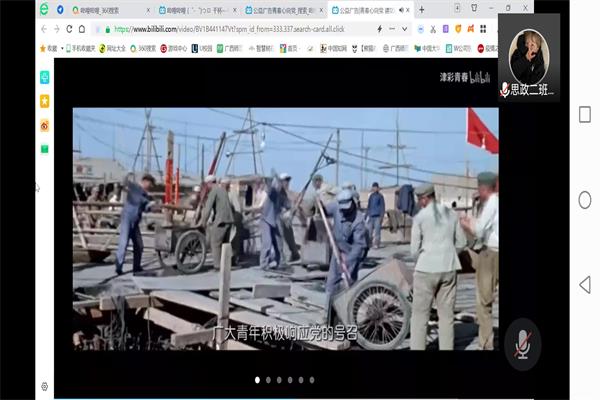This screenshot has width=600, height=400.
Task: Reload the page with the refresh icon
Action: click(x=69, y=29)
